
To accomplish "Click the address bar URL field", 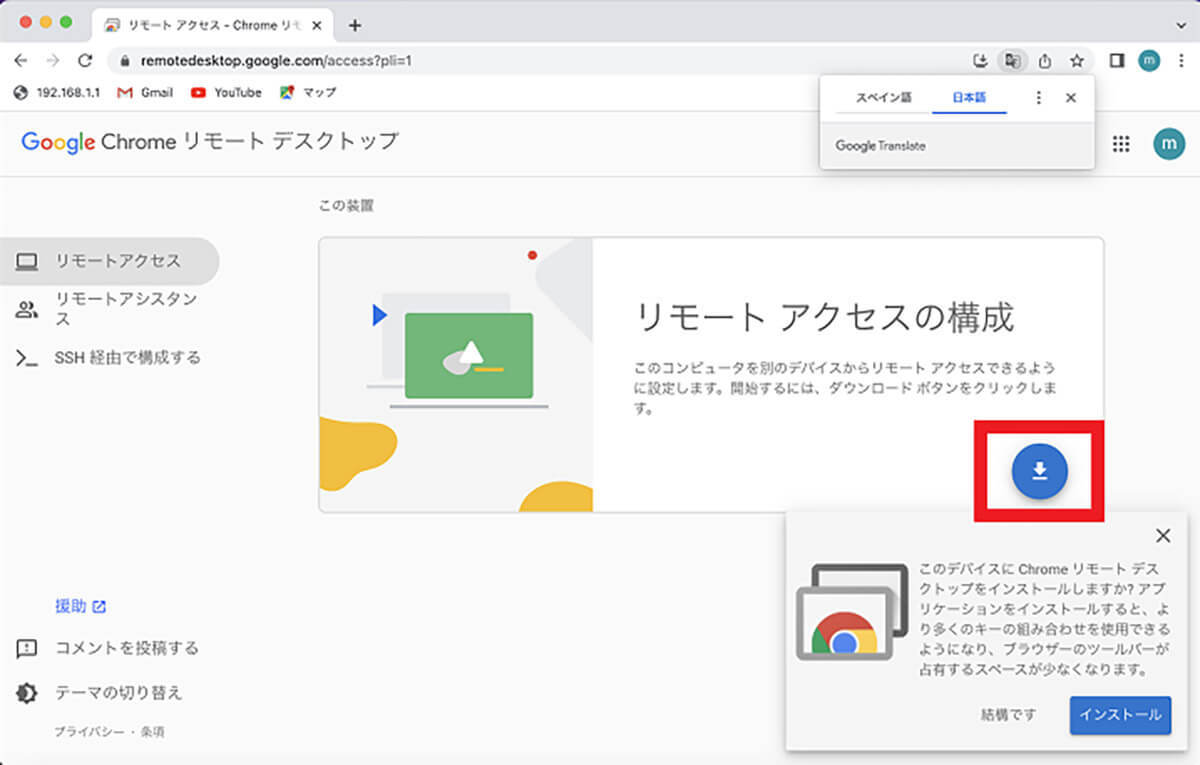I will click(x=540, y=61).
